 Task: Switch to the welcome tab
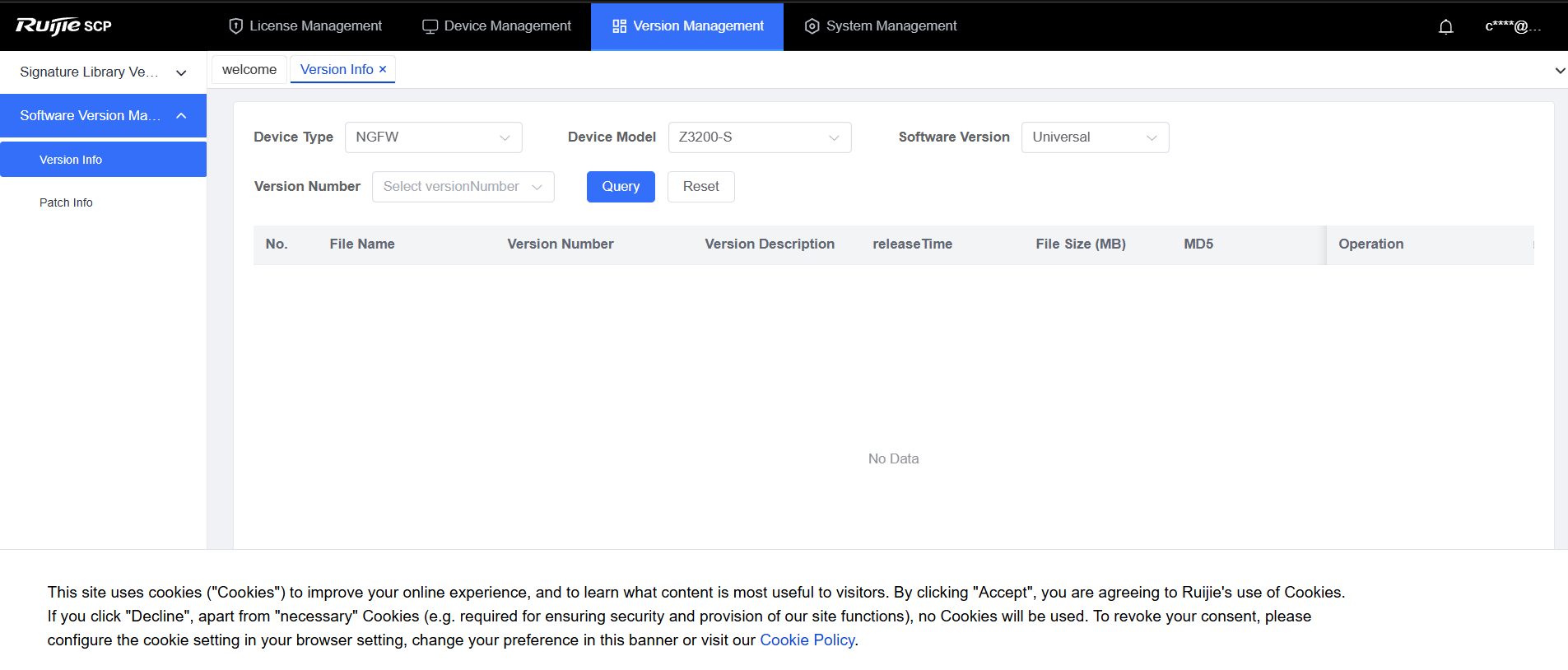(x=249, y=70)
